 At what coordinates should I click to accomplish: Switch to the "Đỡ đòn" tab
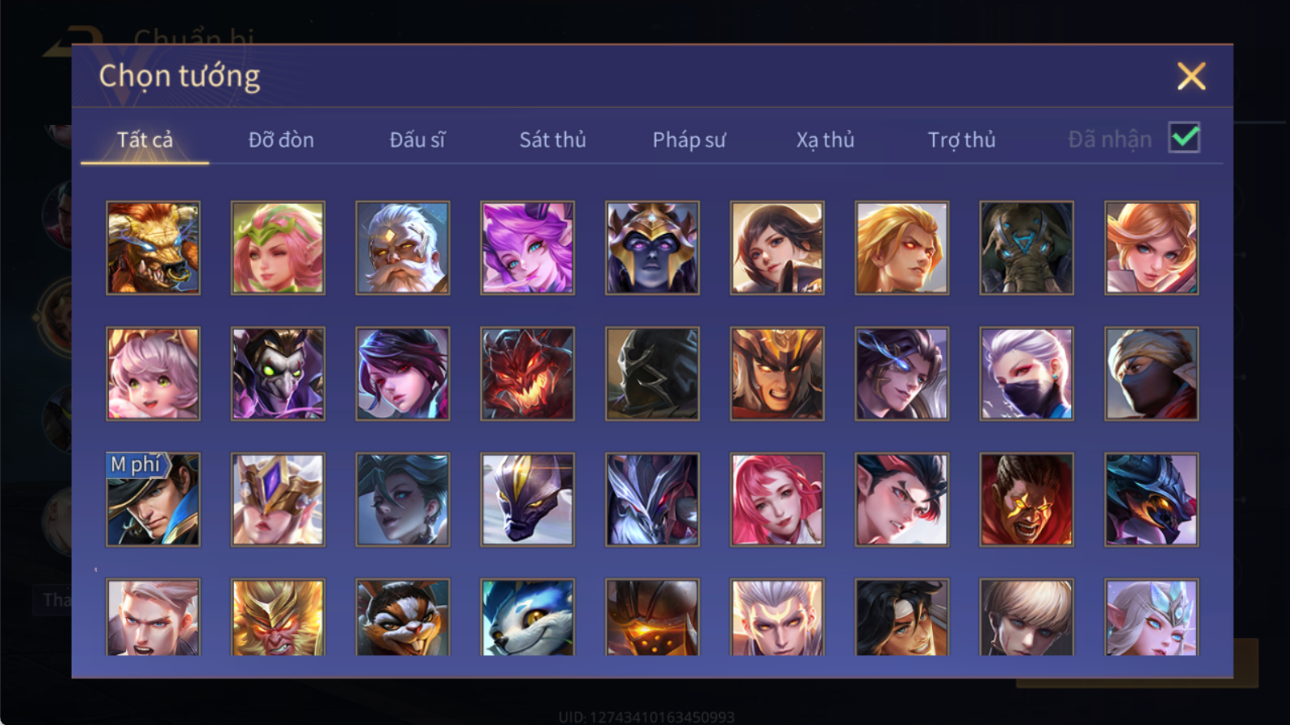tap(281, 140)
